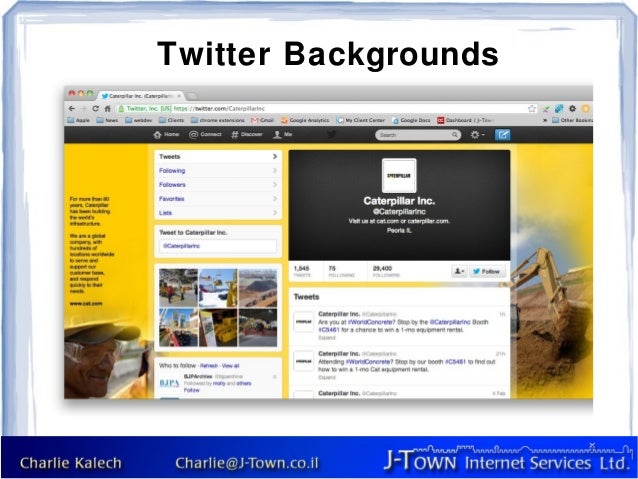Click the Tweet to Caterpillar Inc. text box
The image size is (638, 479).
218,246
